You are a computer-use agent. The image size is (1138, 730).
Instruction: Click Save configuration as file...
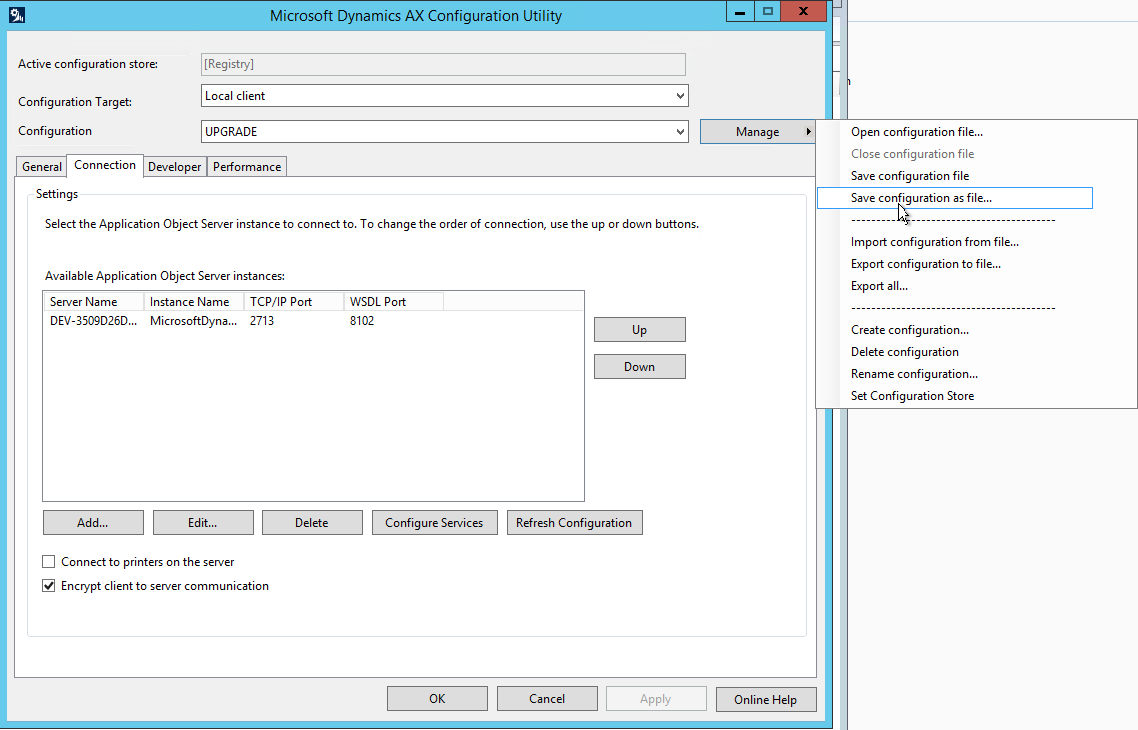coord(954,197)
